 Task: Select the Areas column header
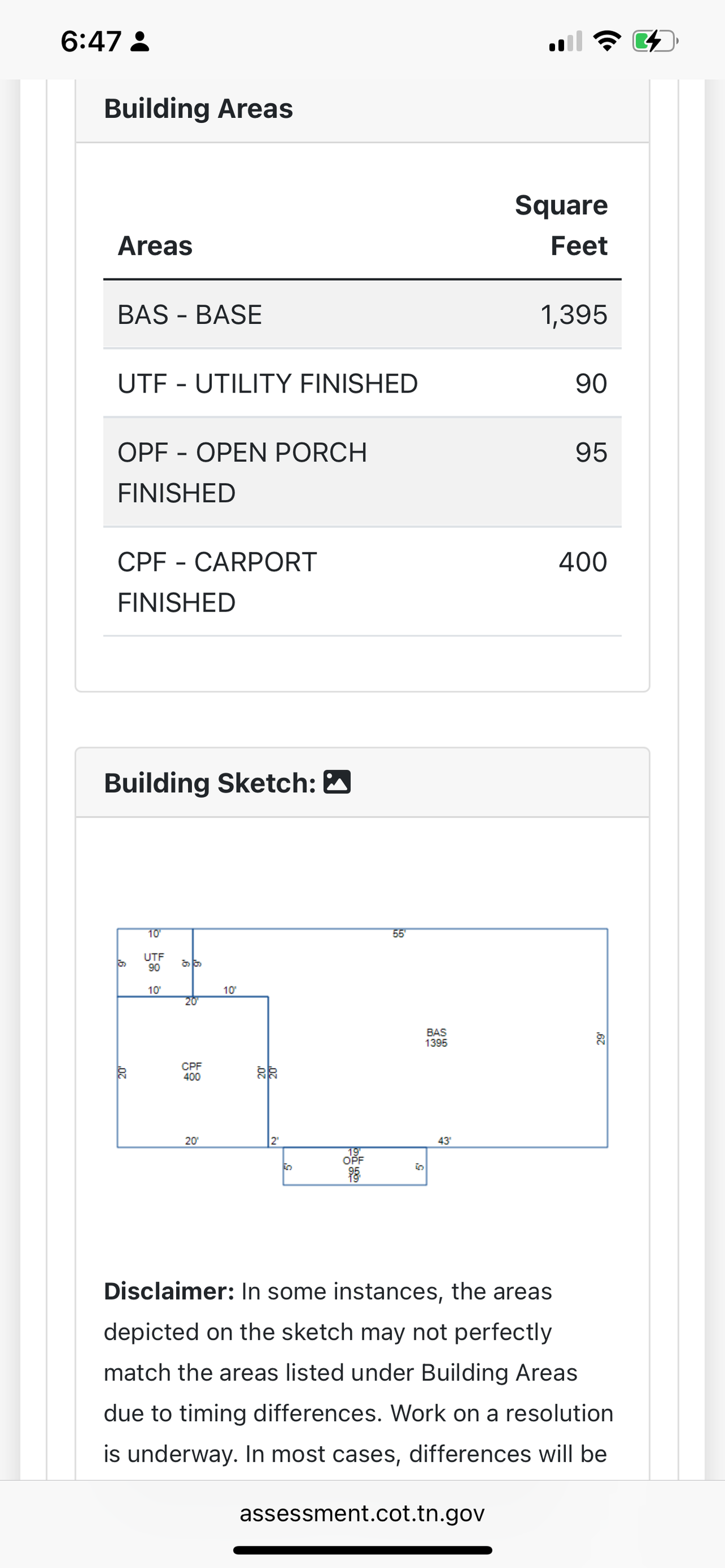click(155, 246)
